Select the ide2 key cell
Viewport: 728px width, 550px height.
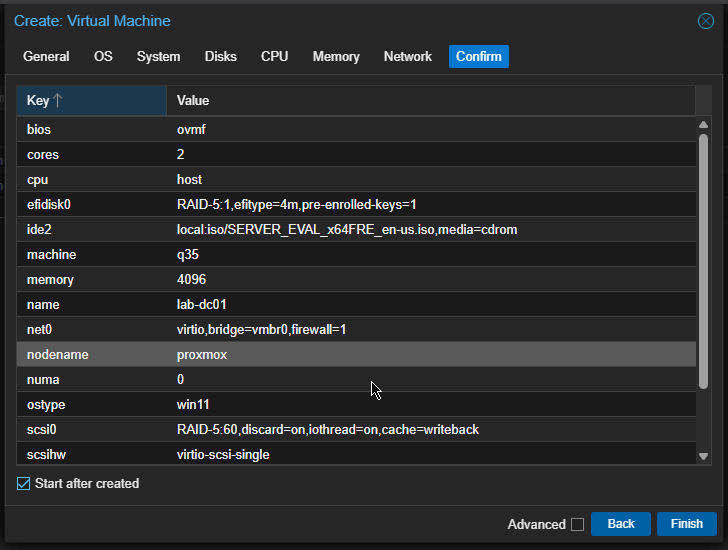91,230
